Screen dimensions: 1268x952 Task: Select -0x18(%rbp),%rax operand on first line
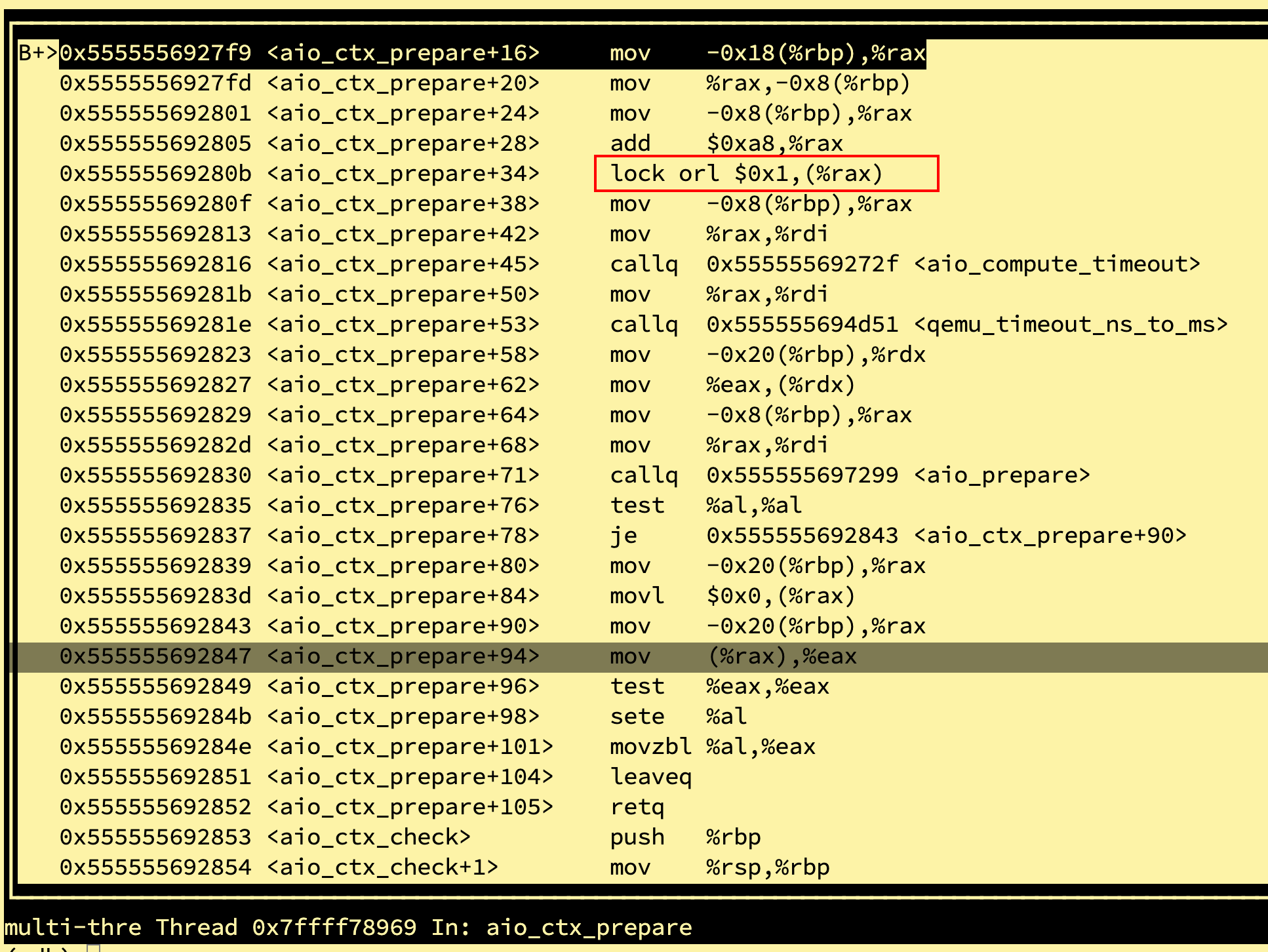(816, 53)
